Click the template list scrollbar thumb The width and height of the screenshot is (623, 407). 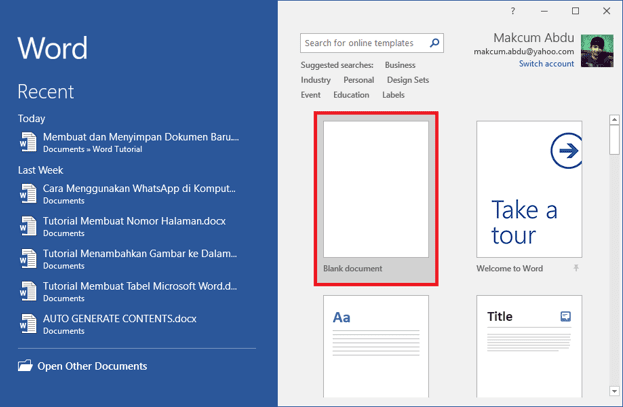pos(614,140)
